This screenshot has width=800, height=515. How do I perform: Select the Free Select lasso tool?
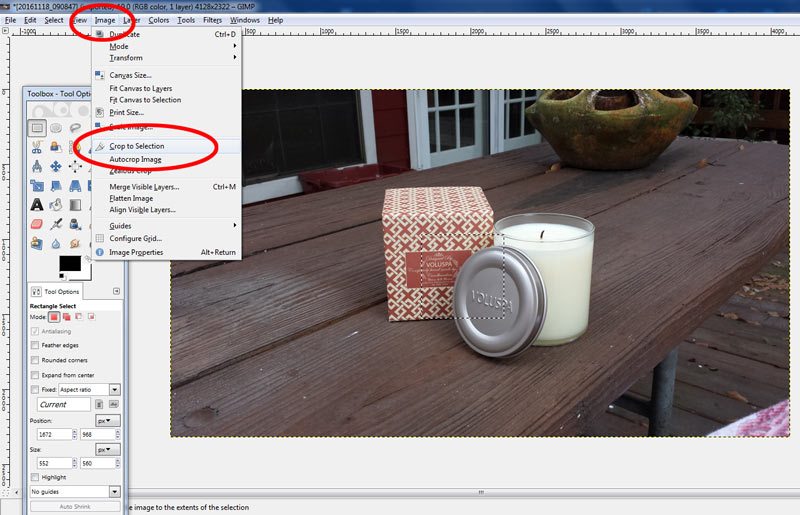(75, 128)
